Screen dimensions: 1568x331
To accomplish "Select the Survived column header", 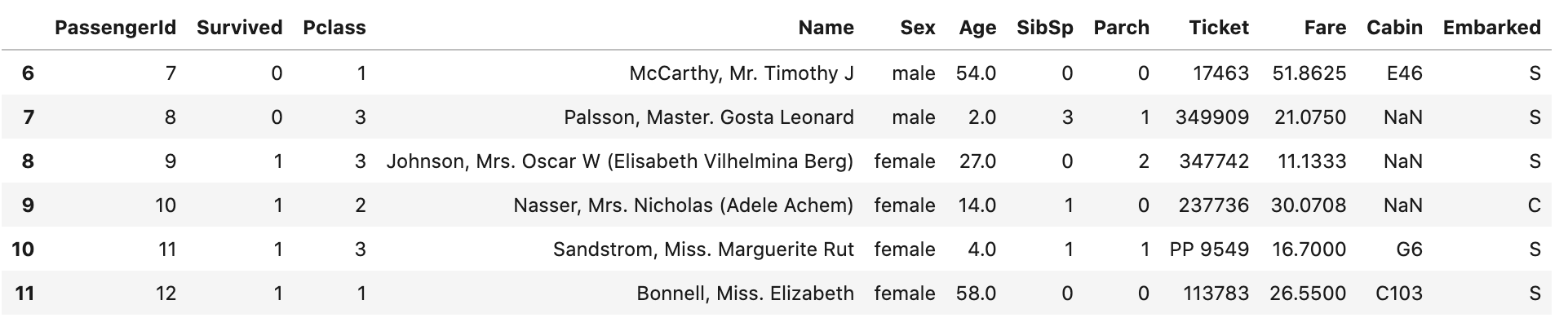I will coord(240,28).
